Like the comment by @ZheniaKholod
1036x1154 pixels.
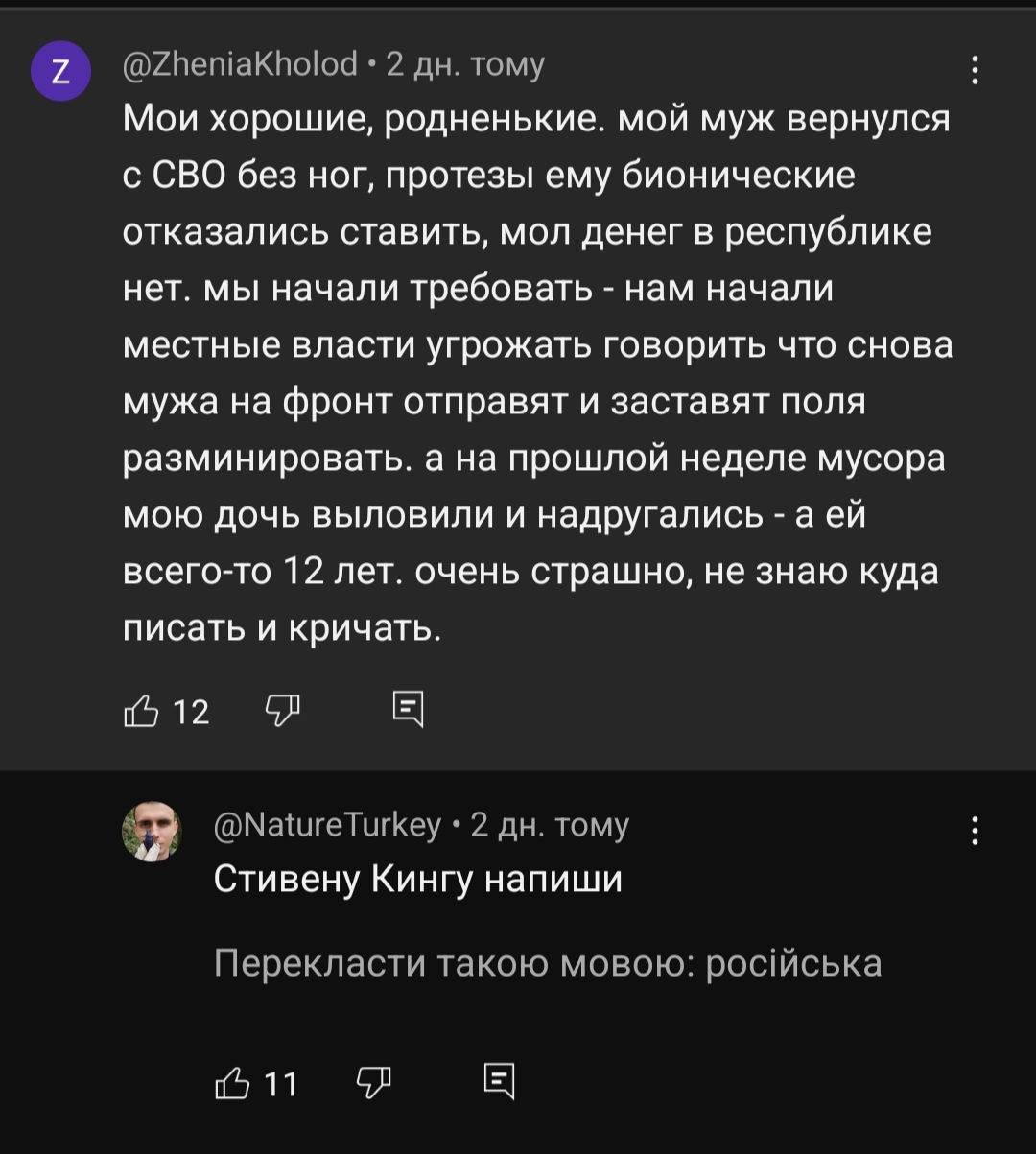tap(139, 711)
